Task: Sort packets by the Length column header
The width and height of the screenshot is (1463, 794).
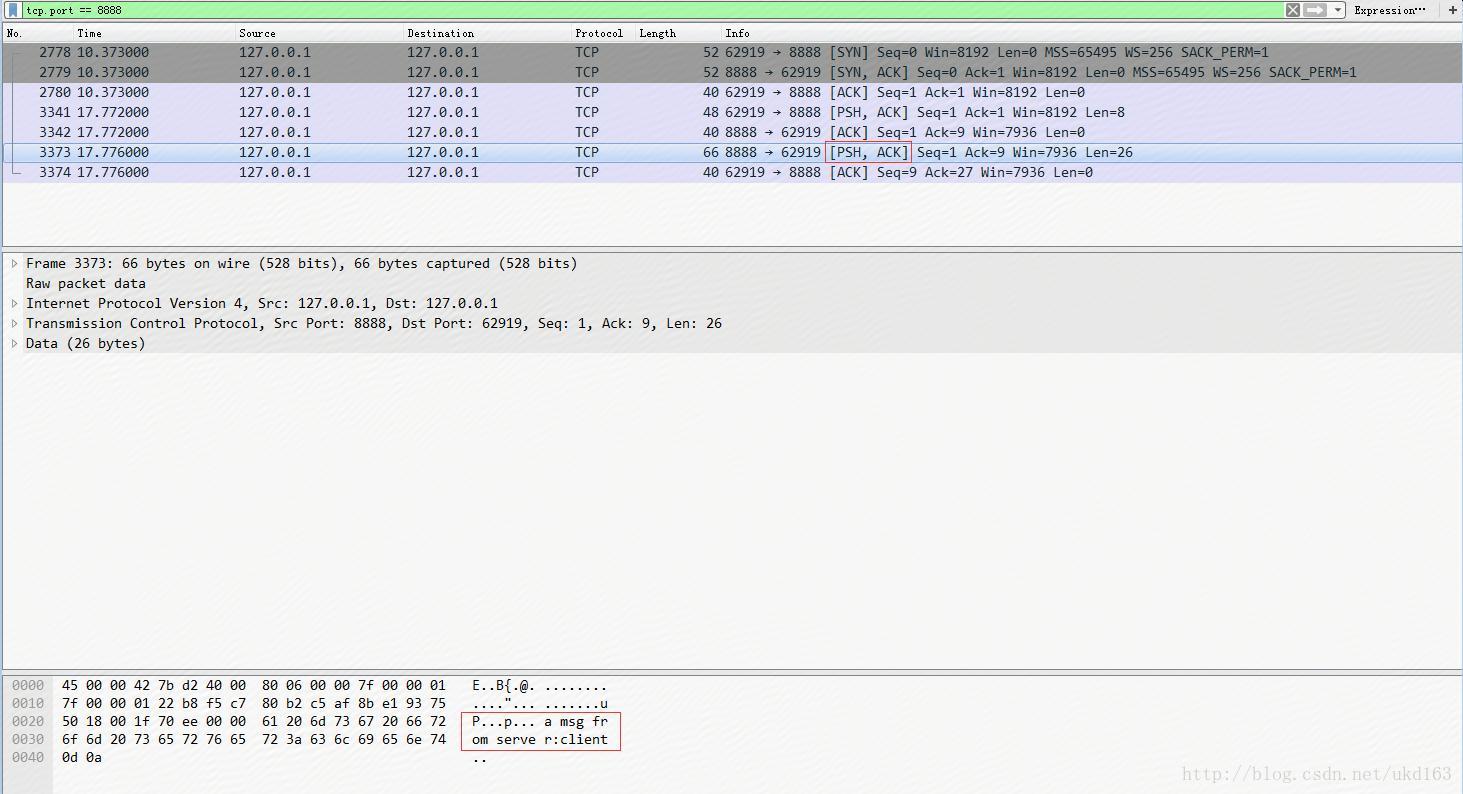Action: coord(678,33)
